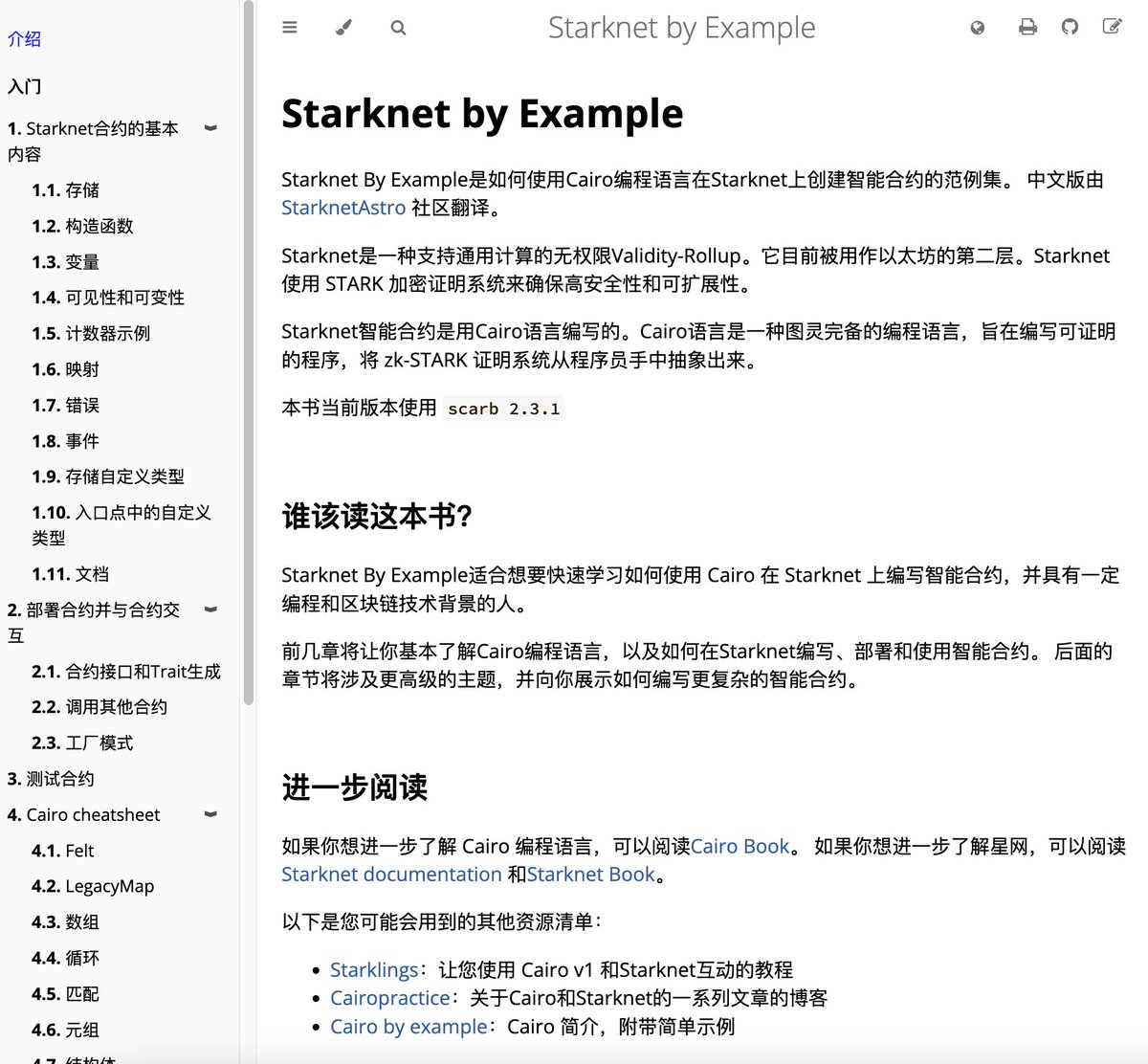Open chapter 1.2 构造函数
The height and width of the screenshot is (1064, 1148).
click(x=82, y=226)
